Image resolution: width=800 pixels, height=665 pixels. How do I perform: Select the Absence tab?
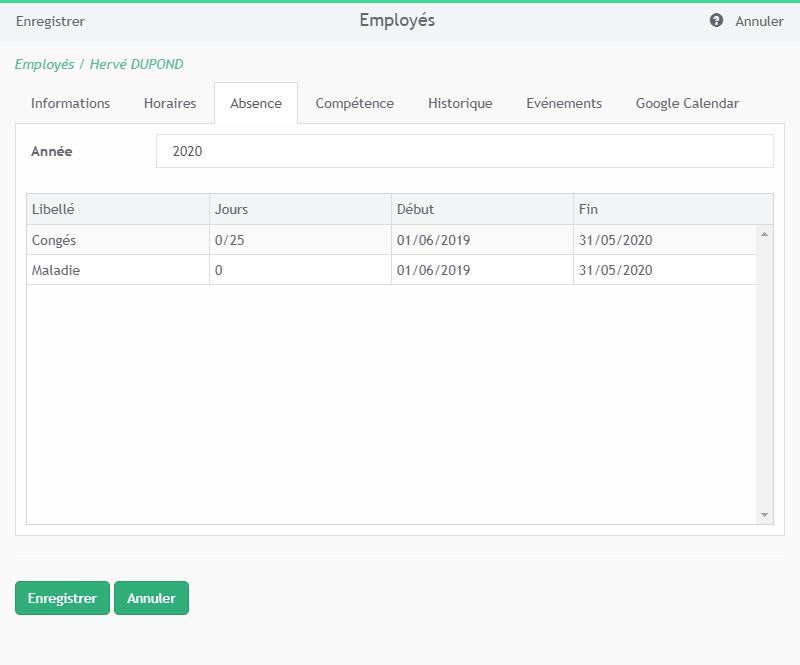tap(256, 103)
